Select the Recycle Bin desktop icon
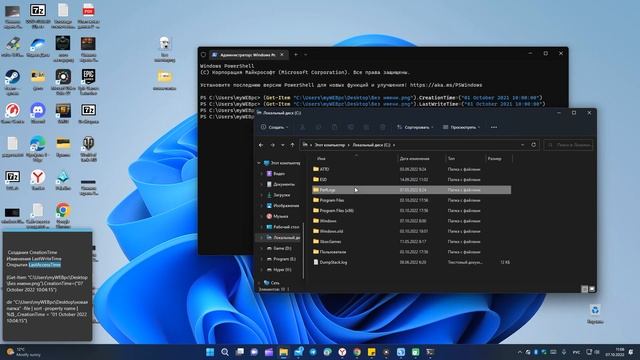This screenshot has width=640, height=360. pyautogui.click(x=595, y=313)
